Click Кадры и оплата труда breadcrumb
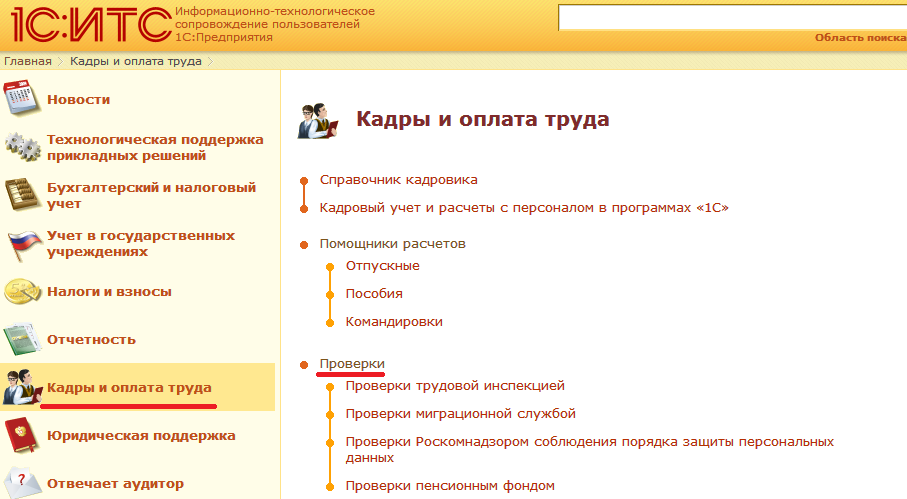The image size is (907, 499). [136, 61]
